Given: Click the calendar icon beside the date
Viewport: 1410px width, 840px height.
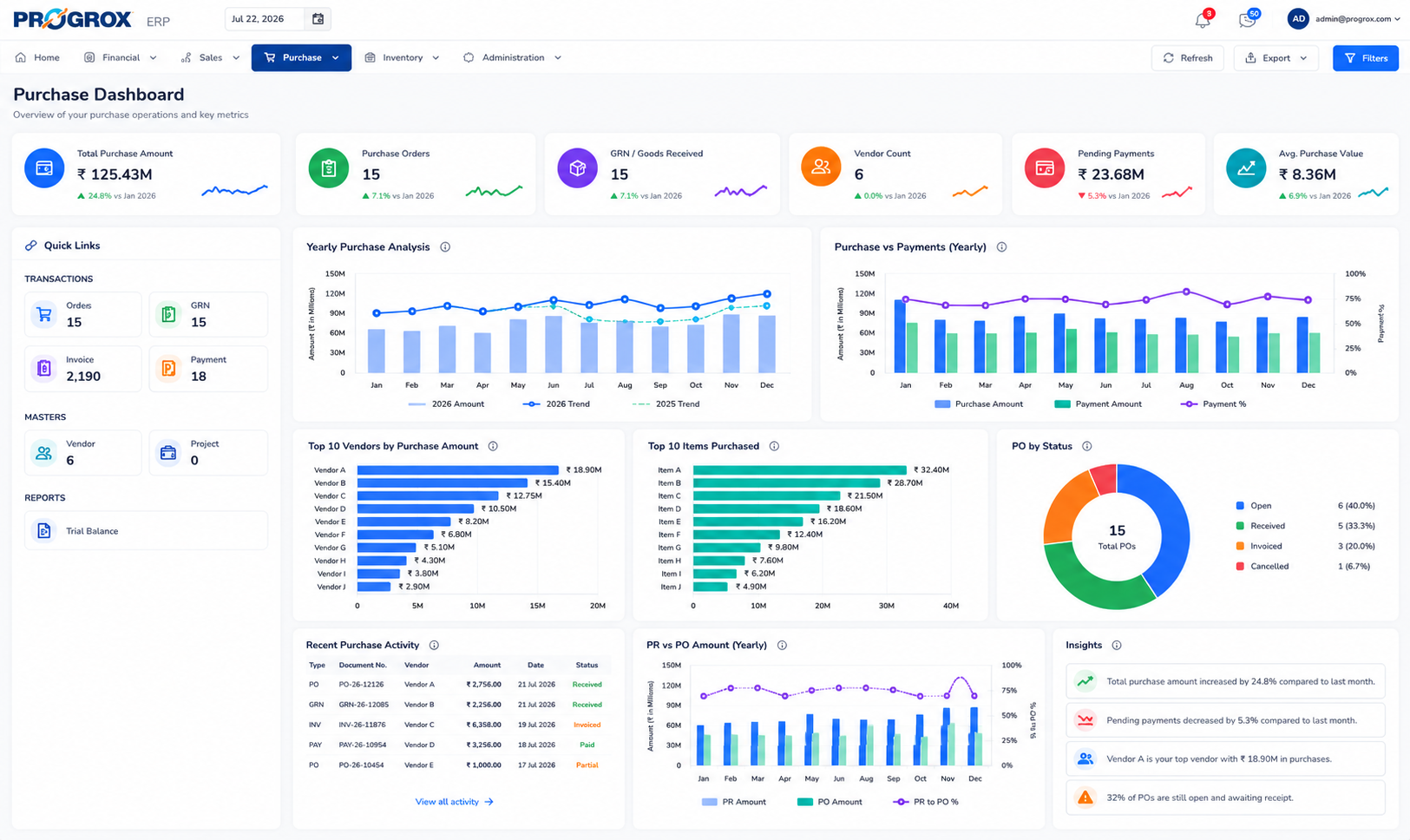Looking at the screenshot, I should coord(318,19).
